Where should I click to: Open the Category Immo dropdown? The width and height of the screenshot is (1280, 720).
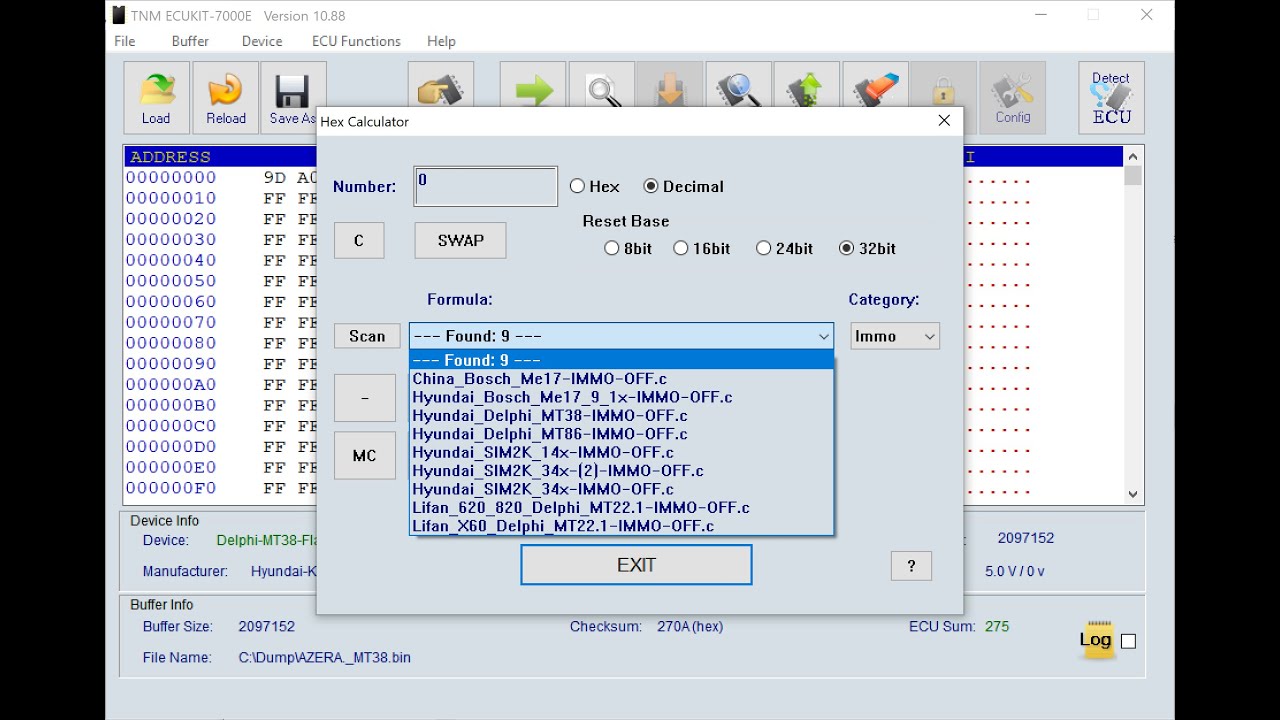pos(895,336)
